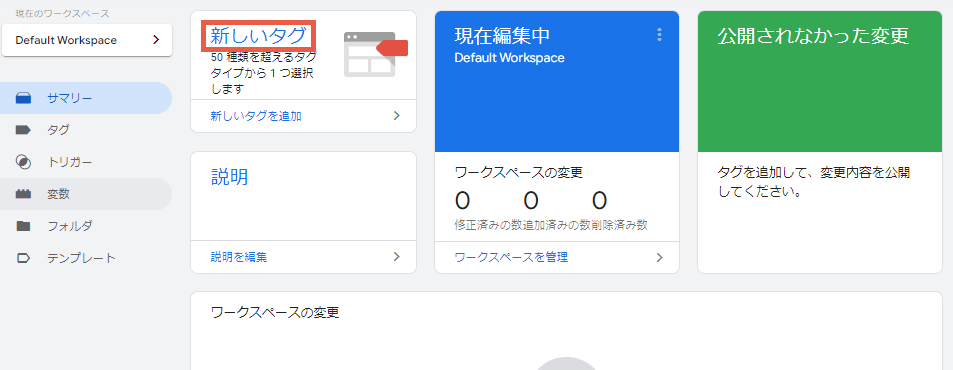Click the 新しいタグ heading

coord(258,36)
